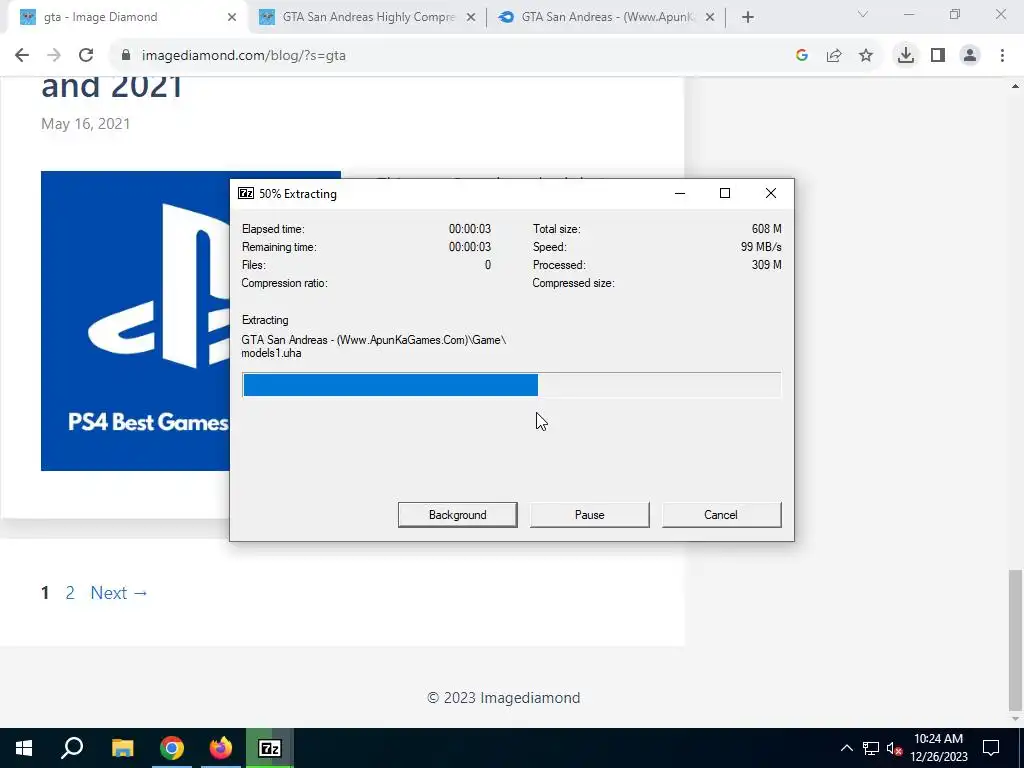Image resolution: width=1024 pixels, height=768 pixels.
Task: Click the 'and 2021' post title
Action: [x=112, y=86]
